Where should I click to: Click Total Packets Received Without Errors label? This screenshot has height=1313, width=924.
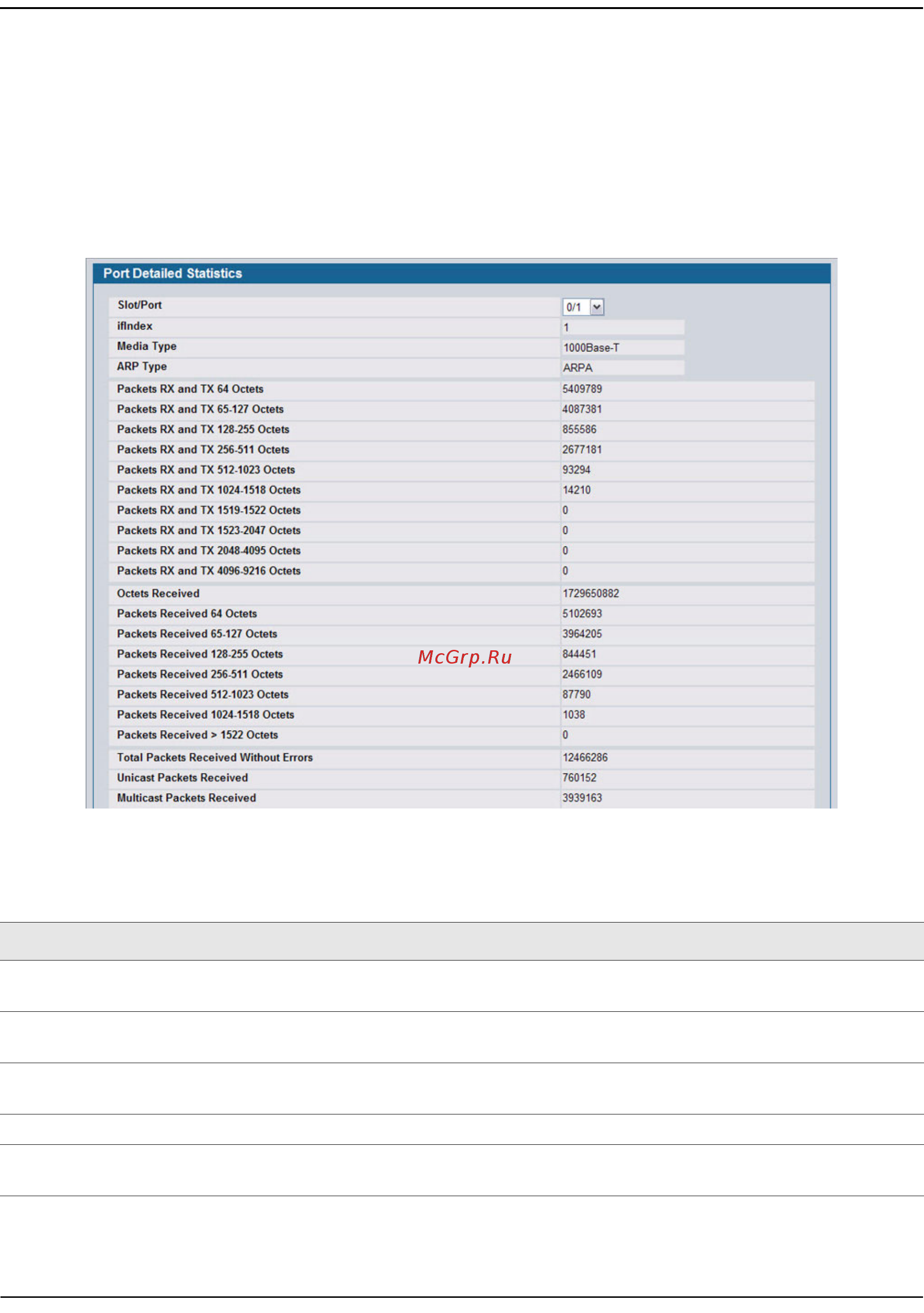coord(215,758)
